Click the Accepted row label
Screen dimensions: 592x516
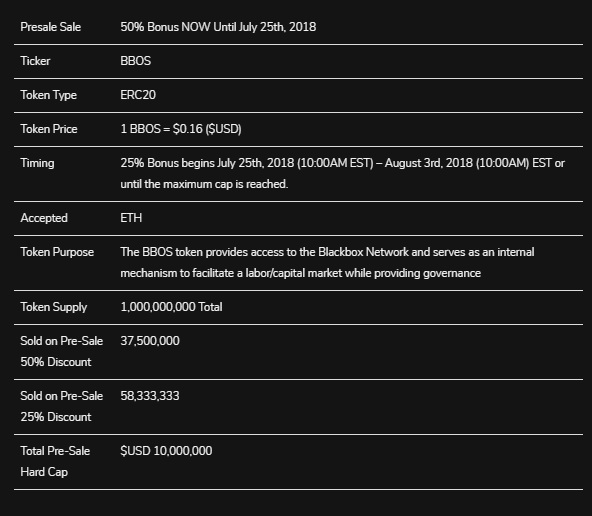click(44, 218)
